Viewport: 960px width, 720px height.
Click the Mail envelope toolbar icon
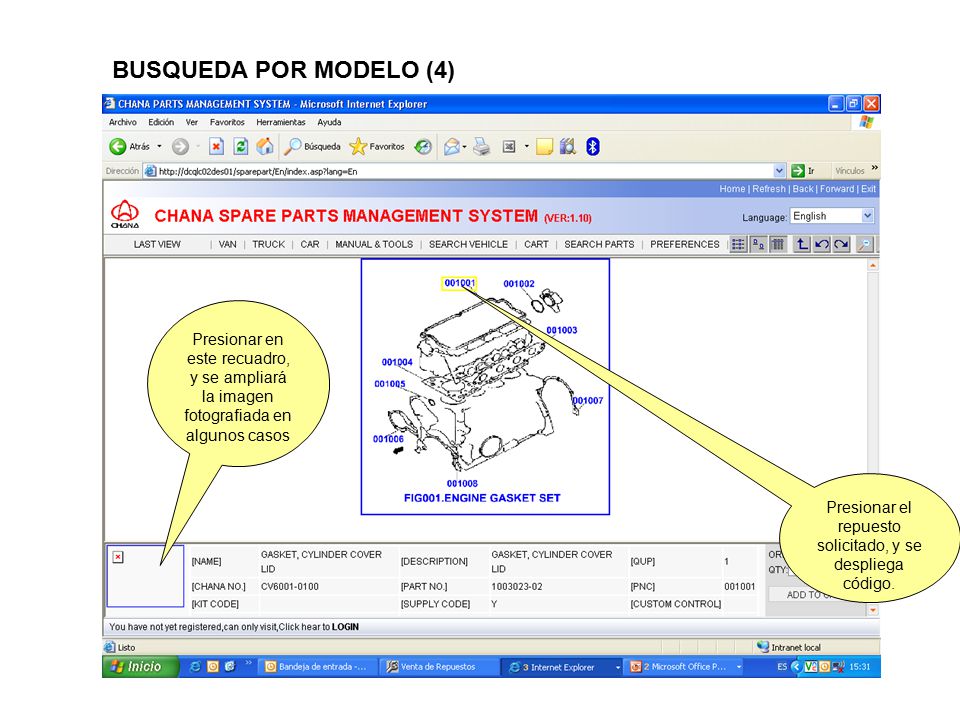(x=452, y=147)
